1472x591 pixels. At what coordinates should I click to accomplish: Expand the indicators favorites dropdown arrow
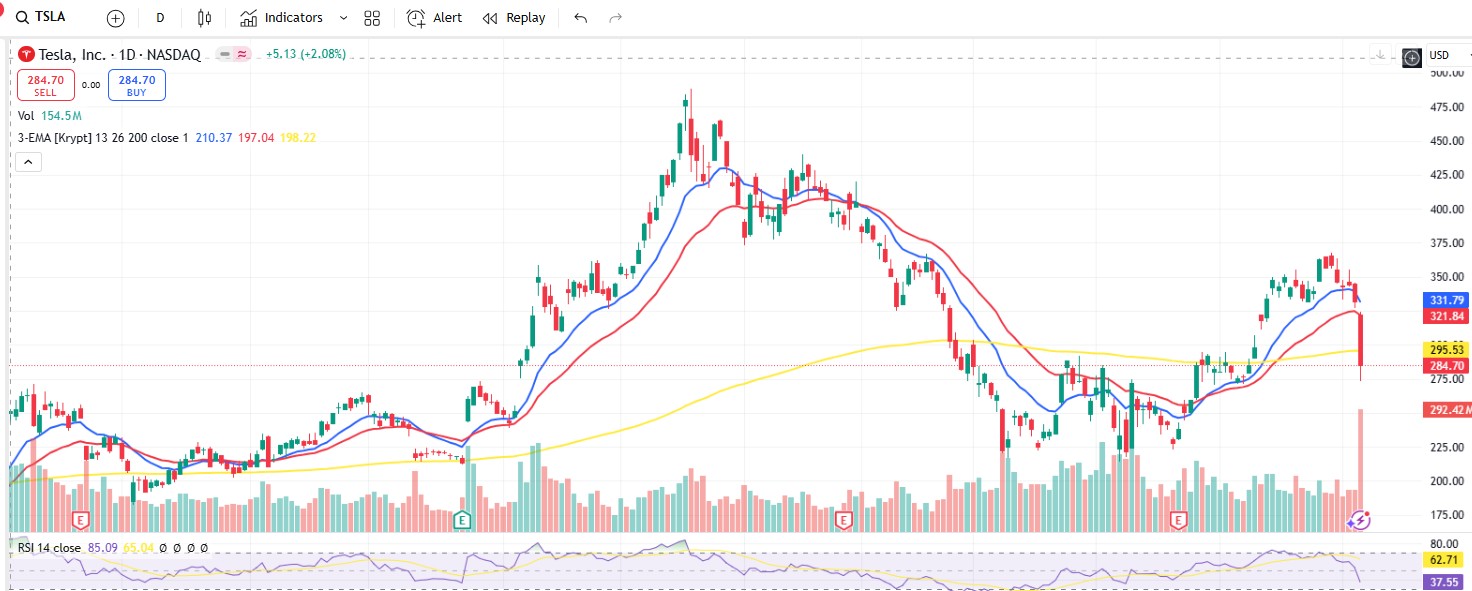(x=344, y=18)
